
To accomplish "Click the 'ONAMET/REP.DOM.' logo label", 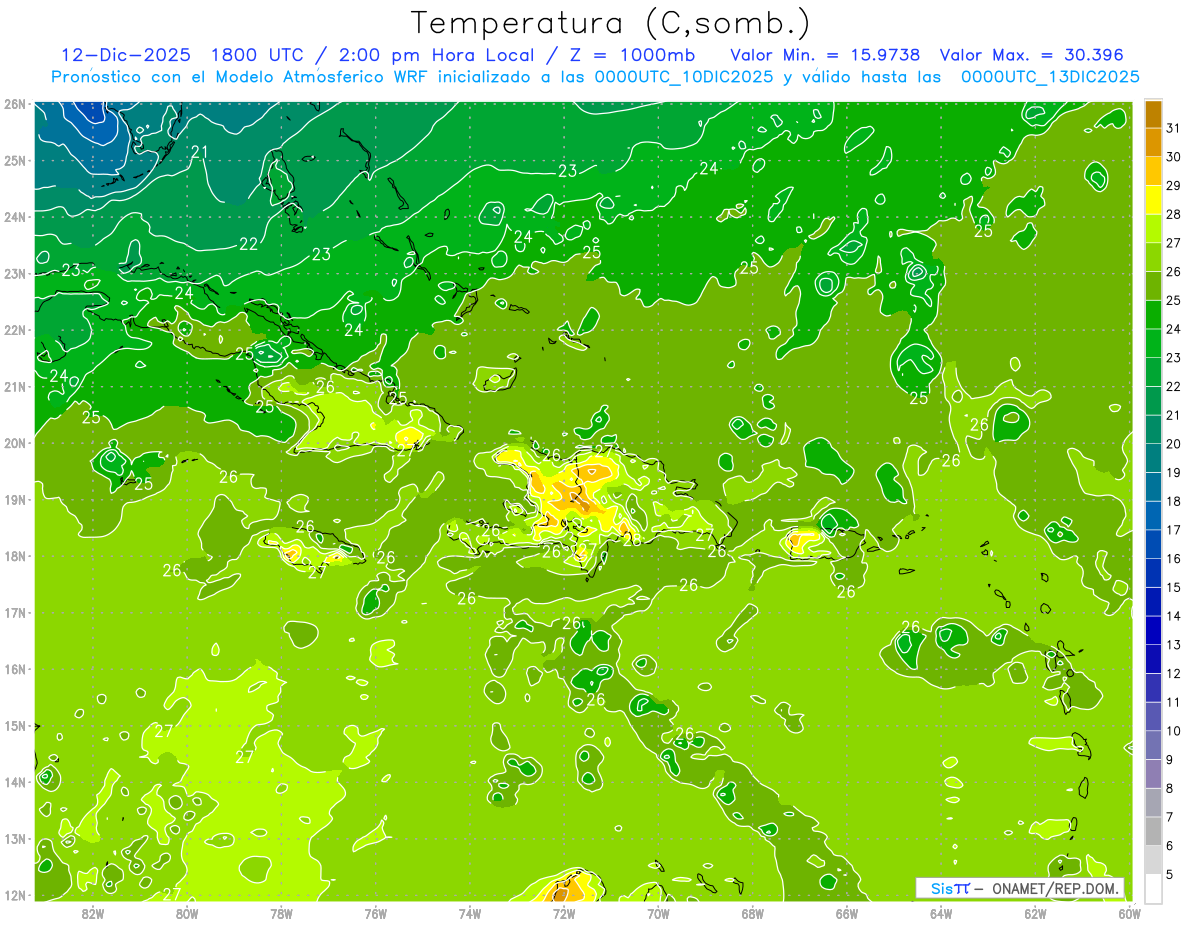I will [x=1057, y=889].
